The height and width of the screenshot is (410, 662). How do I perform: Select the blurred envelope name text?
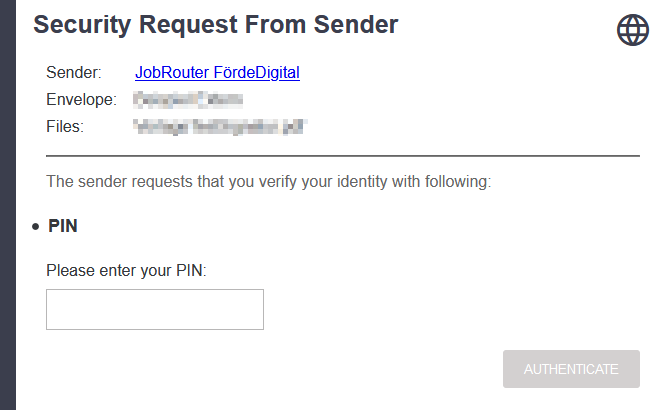(x=188, y=100)
